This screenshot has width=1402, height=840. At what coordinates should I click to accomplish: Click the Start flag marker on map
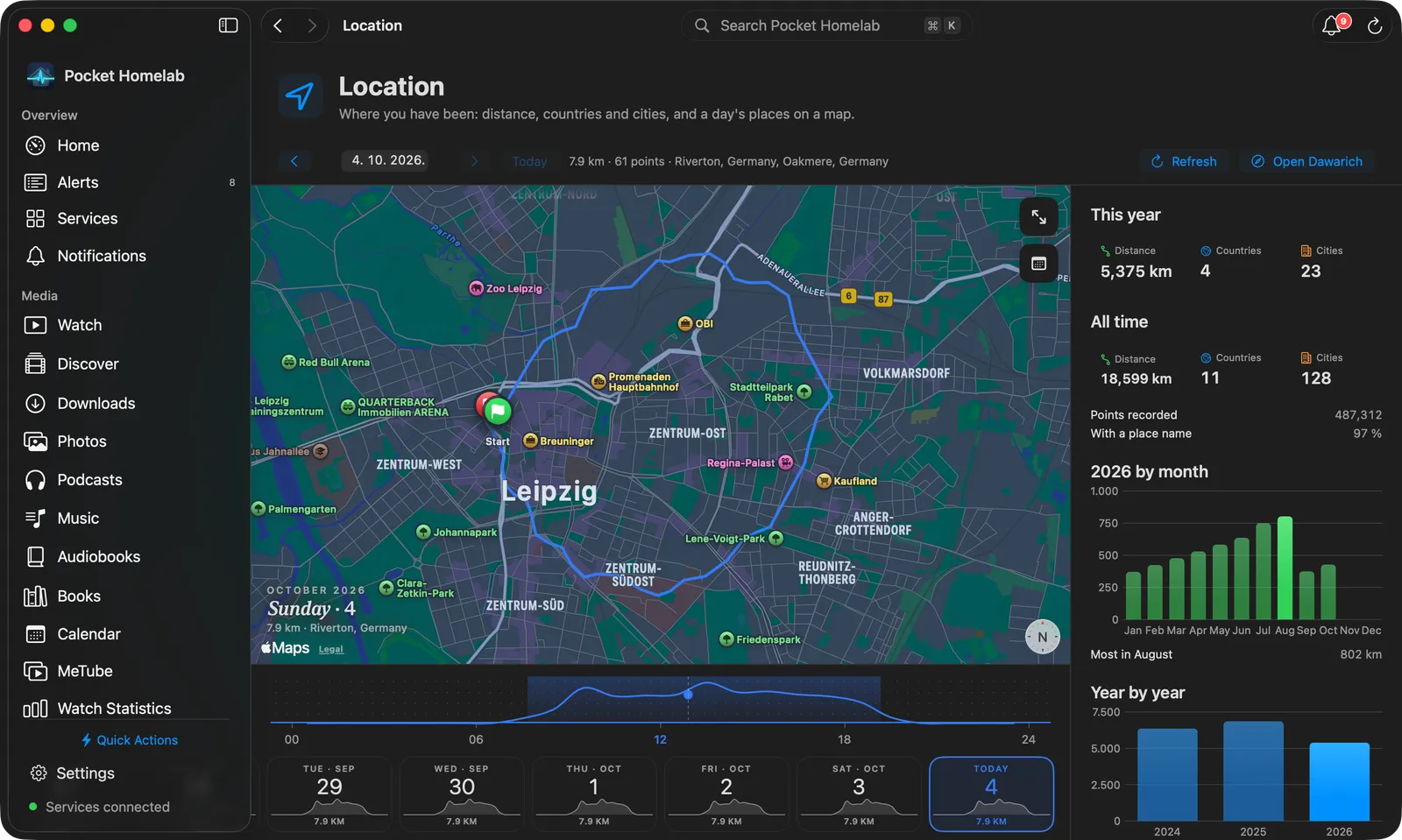[497, 410]
